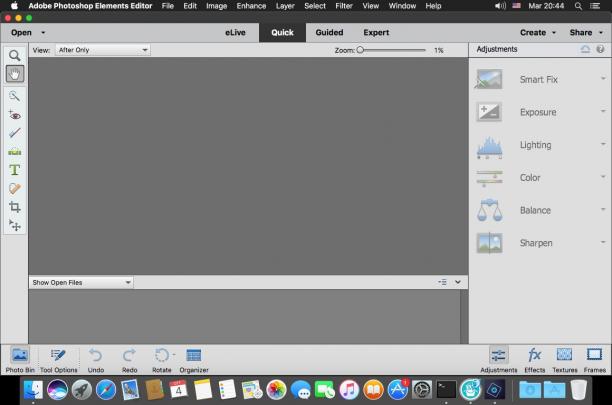Image resolution: width=612 pixels, height=405 pixels.
Task: Open the Frames panel
Action: pos(594,360)
